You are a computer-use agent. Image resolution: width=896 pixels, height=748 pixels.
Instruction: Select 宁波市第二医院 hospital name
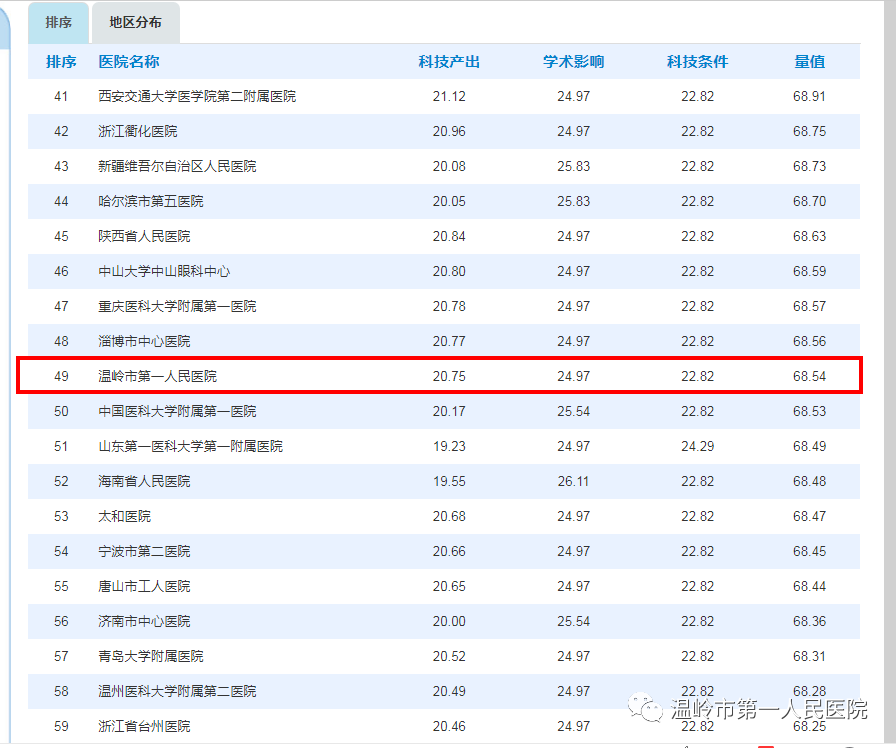coord(144,551)
